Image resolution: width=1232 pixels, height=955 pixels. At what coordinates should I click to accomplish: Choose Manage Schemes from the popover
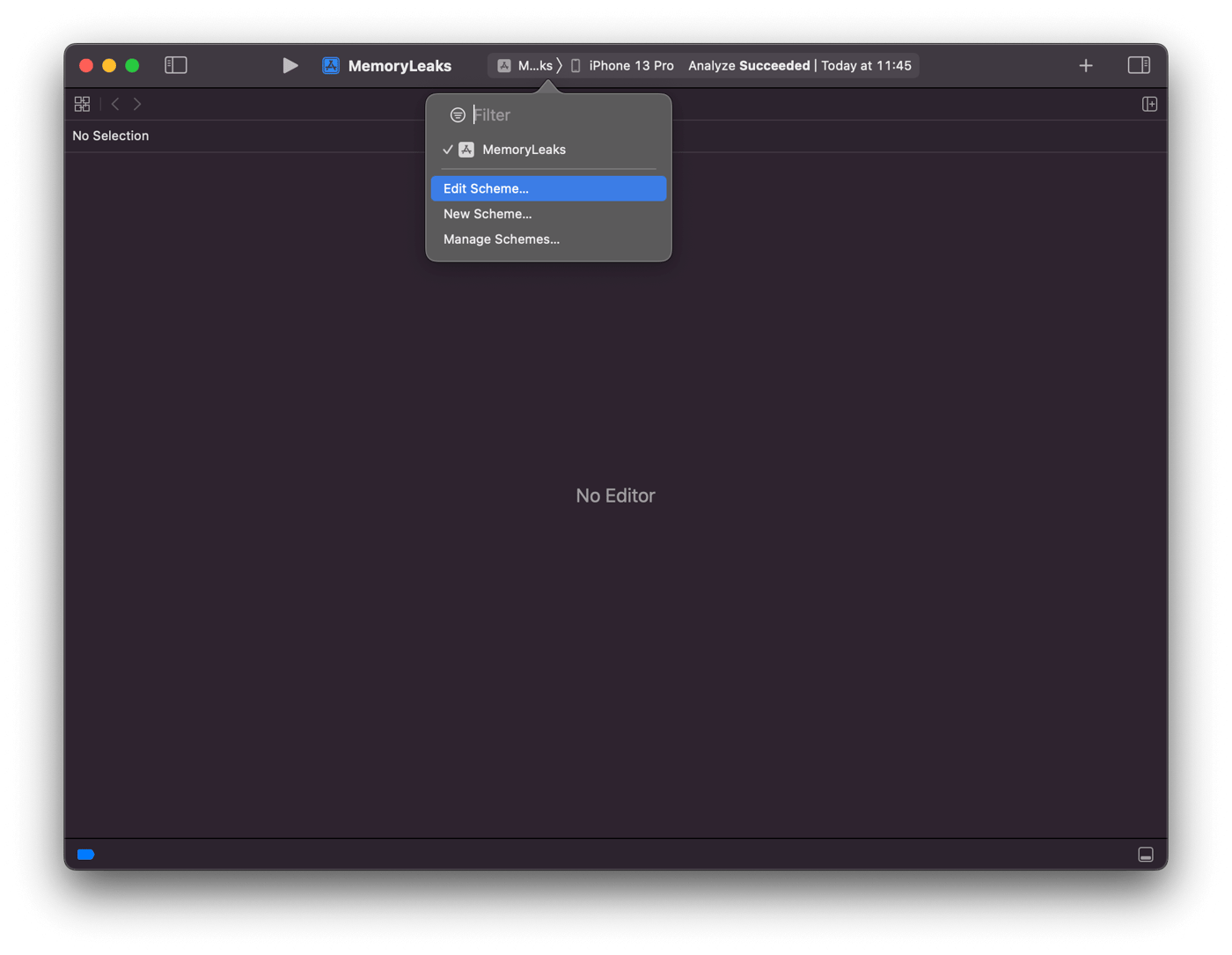(501, 239)
